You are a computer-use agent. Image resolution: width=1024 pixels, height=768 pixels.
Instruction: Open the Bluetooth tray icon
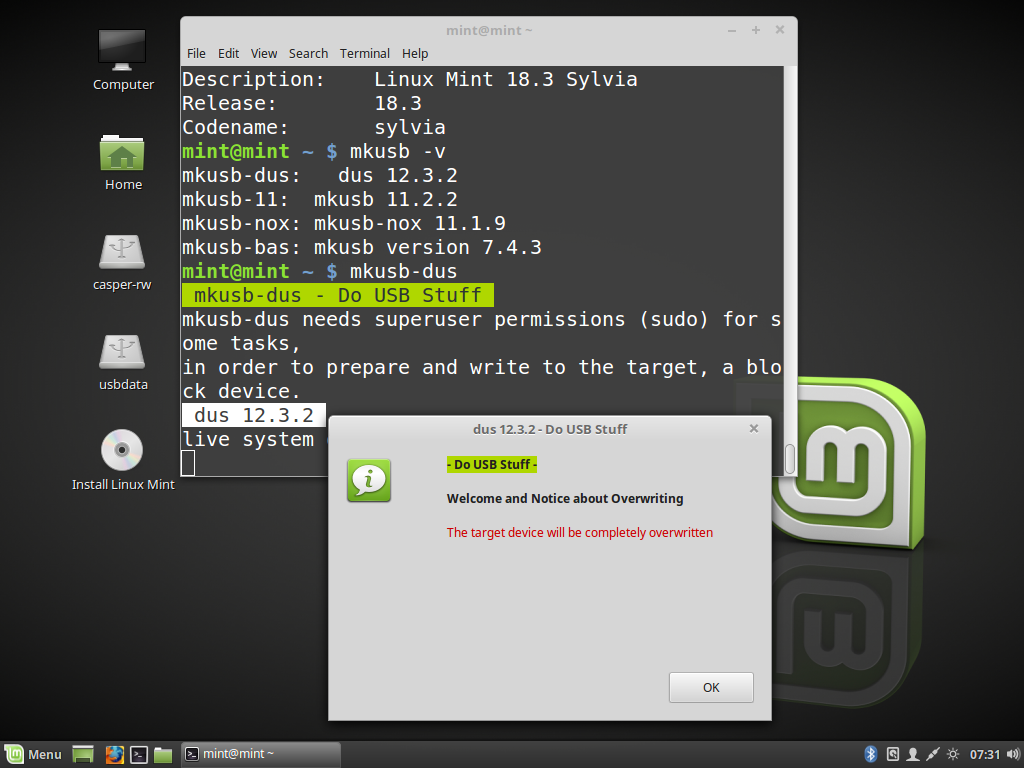pos(871,754)
